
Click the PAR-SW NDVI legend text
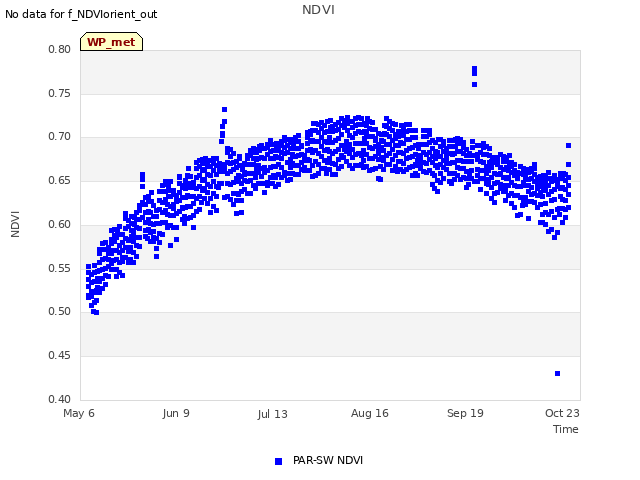[328, 460]
